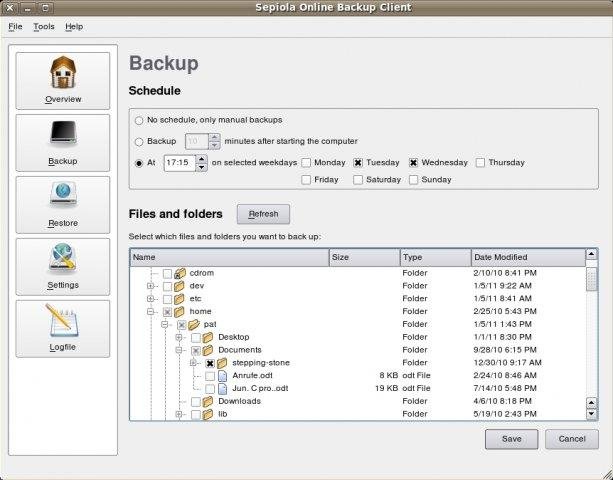Viewport: 613px width, 480px height.
Task: Open the File menu
Action: pyautogui.click(x=15, y=27)
